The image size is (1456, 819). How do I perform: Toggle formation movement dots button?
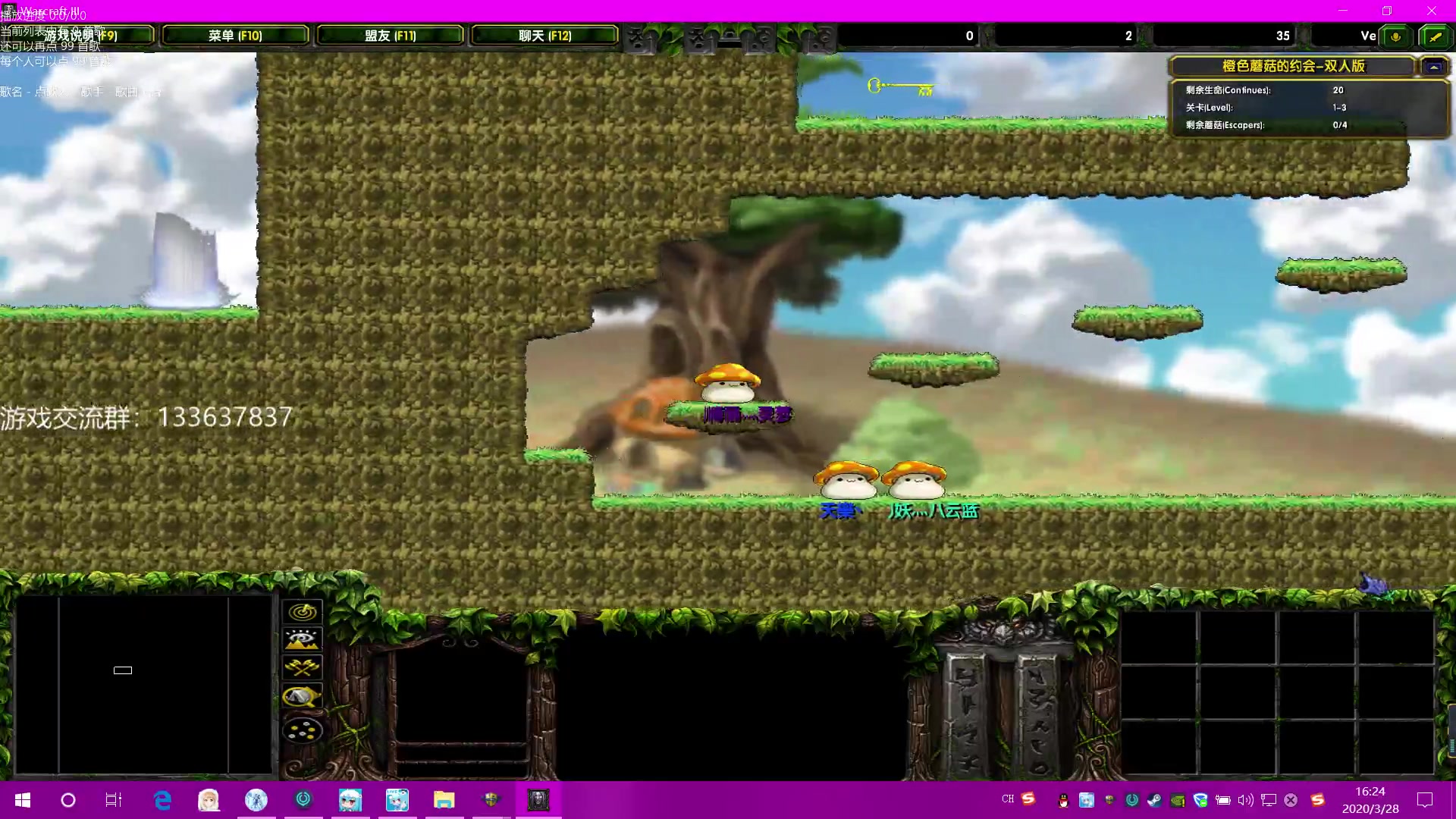coord(303,730)
